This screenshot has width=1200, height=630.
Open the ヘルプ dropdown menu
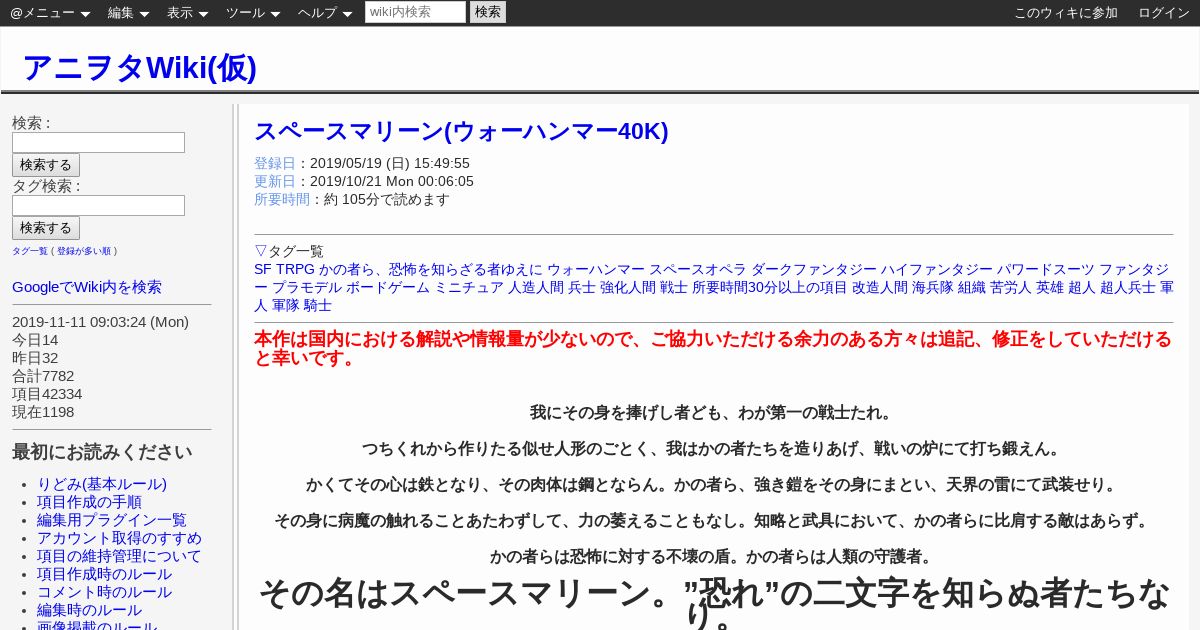point(325,13)
